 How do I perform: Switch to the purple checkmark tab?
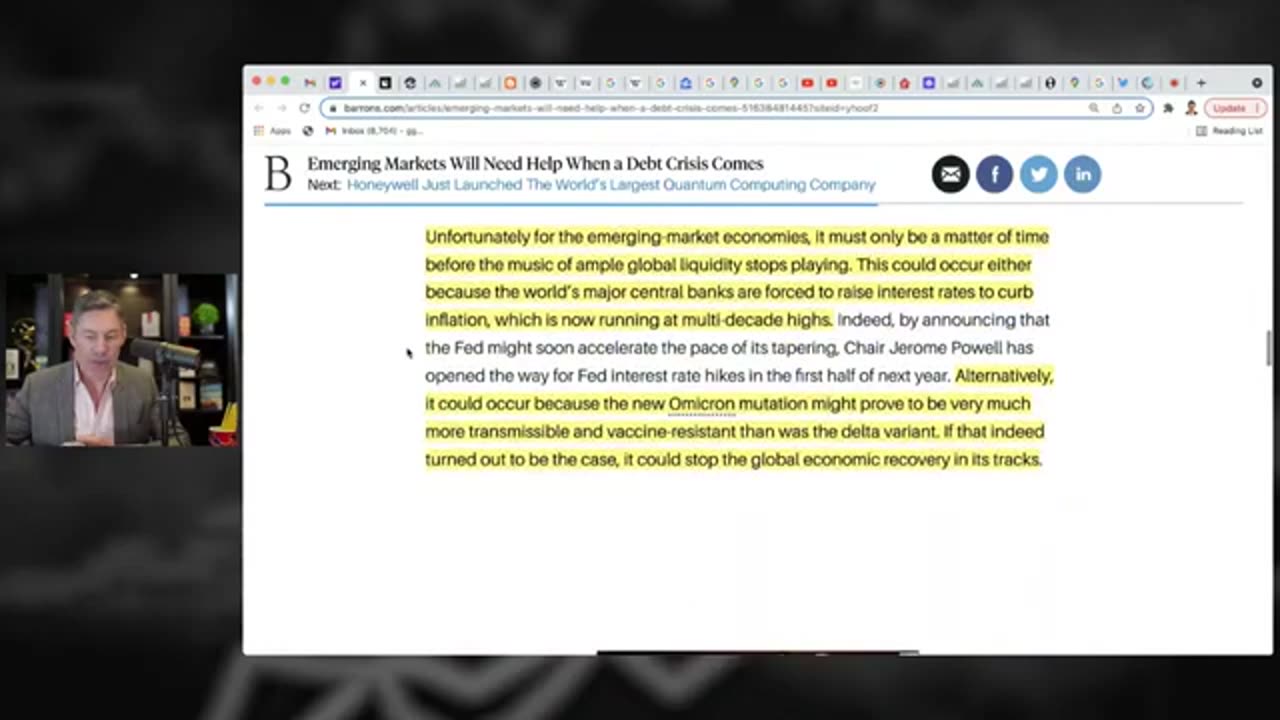335,83
